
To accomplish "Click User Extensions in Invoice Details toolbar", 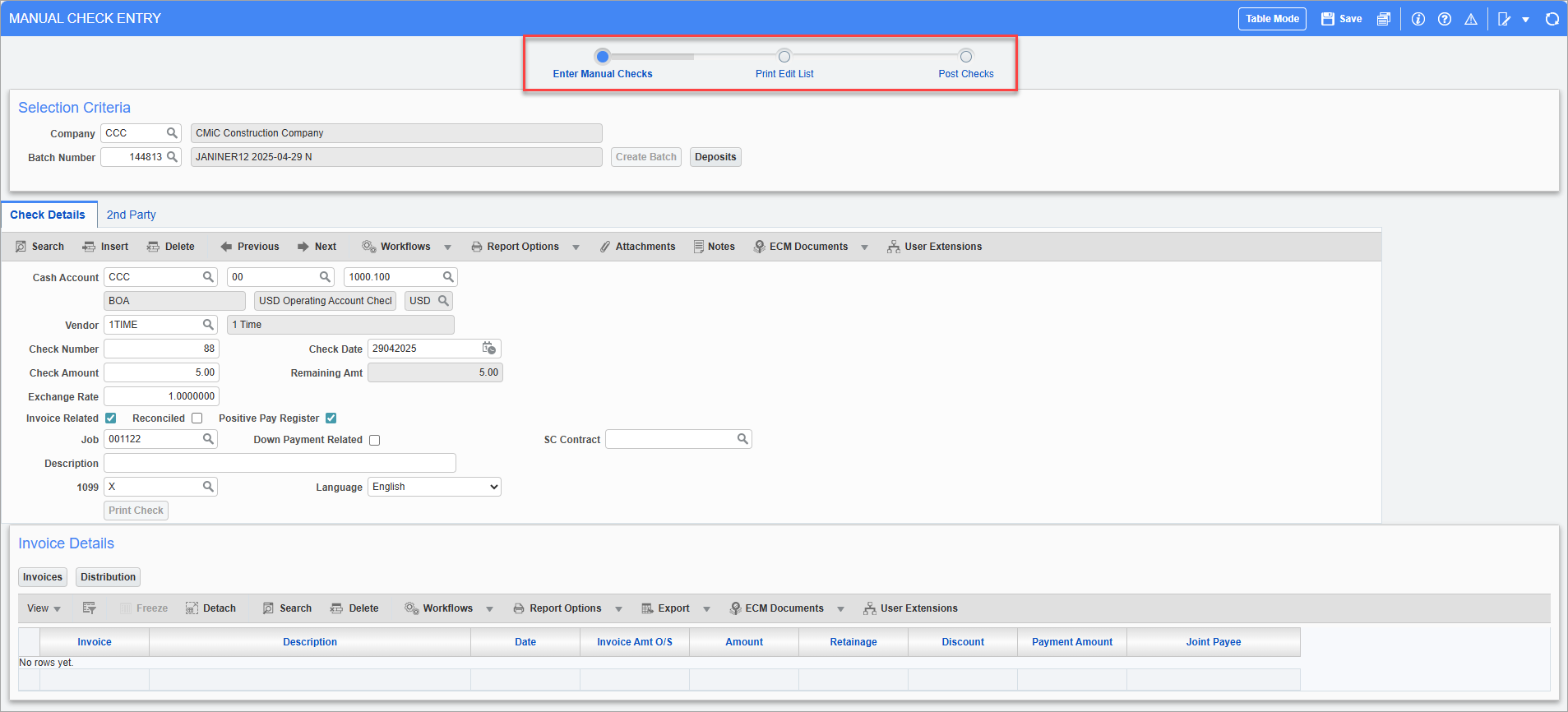I will pos(910,608).
